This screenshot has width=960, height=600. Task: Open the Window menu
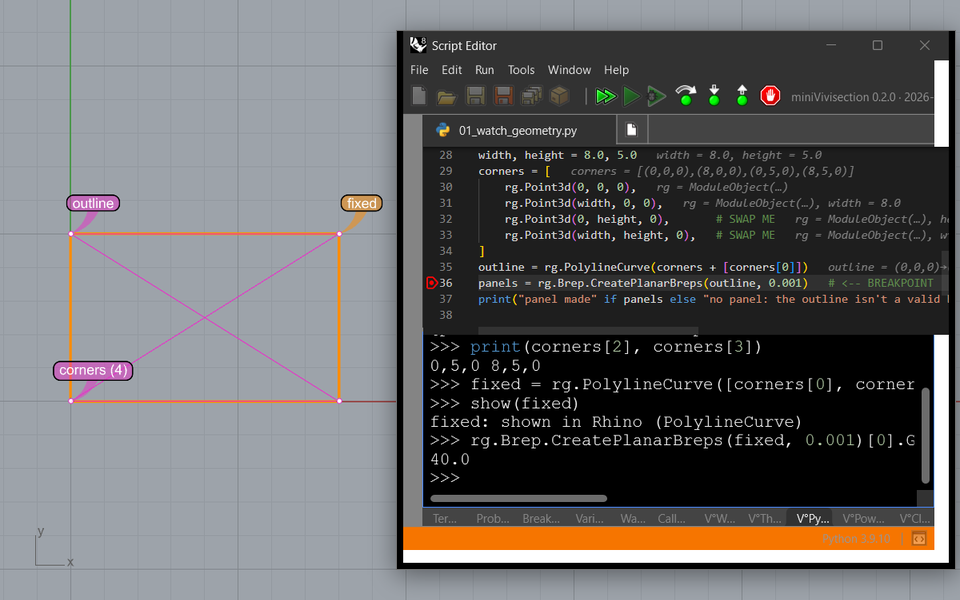[569, 70]
